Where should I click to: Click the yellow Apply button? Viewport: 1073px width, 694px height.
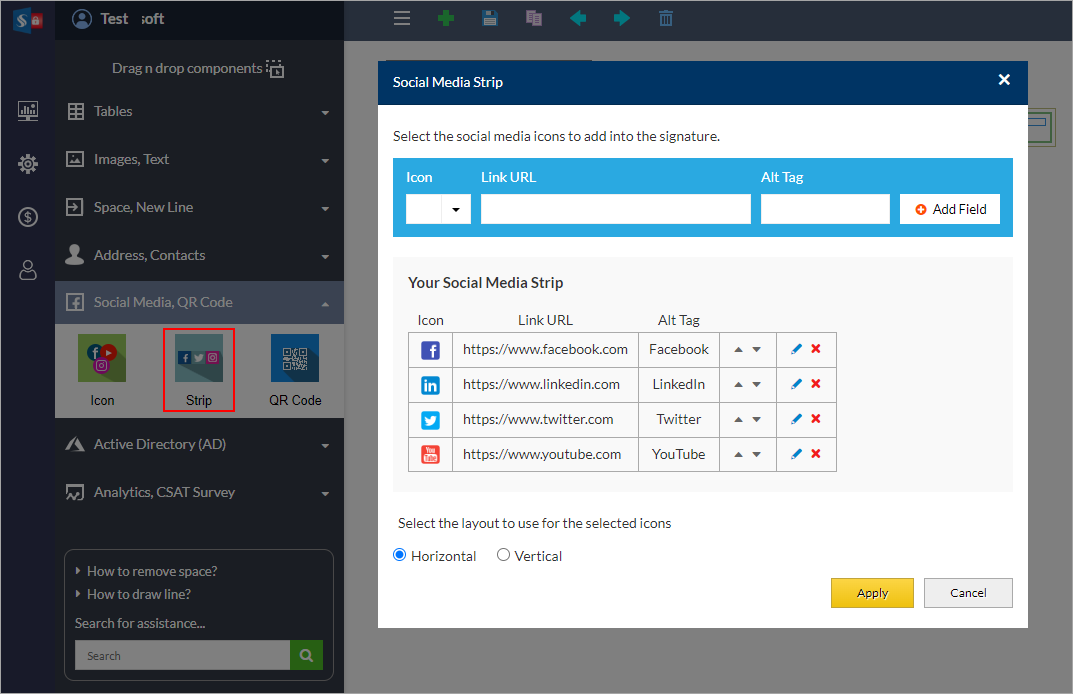[872, 593]
